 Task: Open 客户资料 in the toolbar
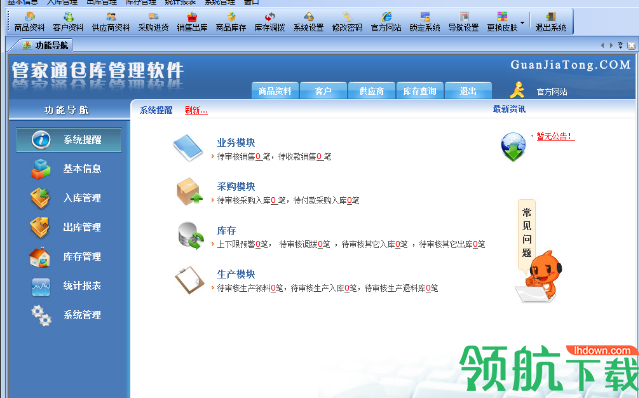[x=68, y=22]
